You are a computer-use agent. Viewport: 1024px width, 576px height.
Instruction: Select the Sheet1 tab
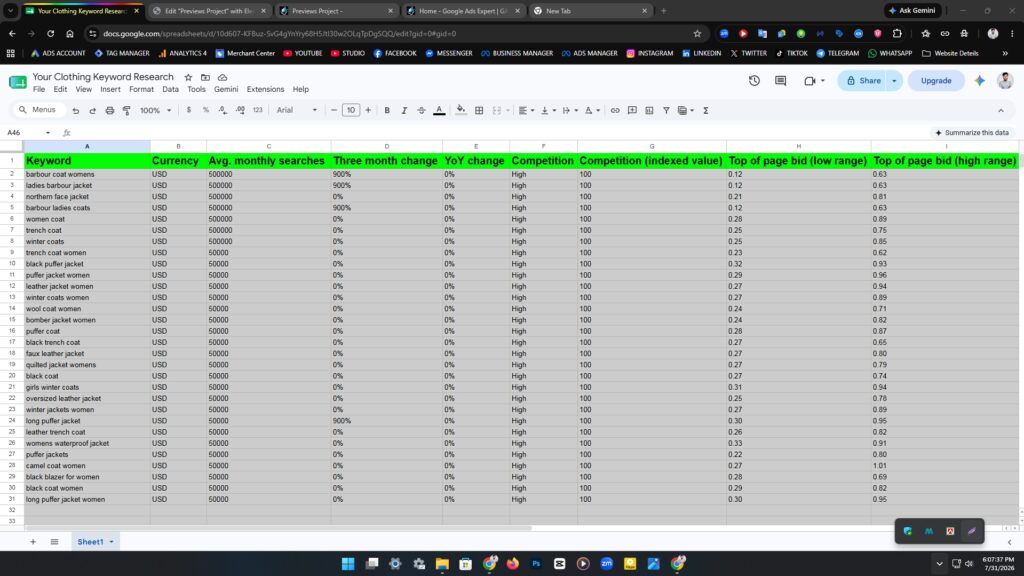click(90, 542)
